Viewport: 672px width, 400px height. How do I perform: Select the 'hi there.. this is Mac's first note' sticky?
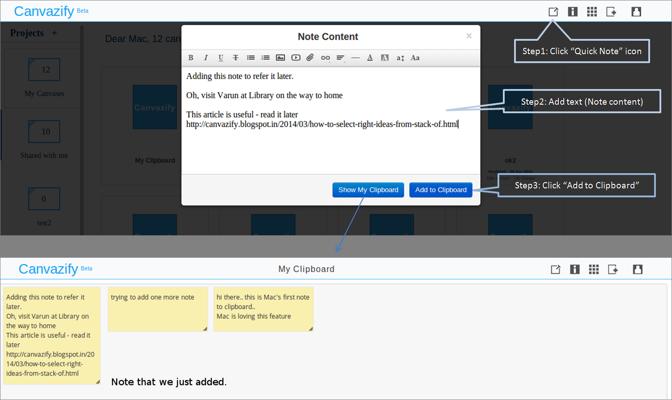pyautogui.click(x=264, y=309)
